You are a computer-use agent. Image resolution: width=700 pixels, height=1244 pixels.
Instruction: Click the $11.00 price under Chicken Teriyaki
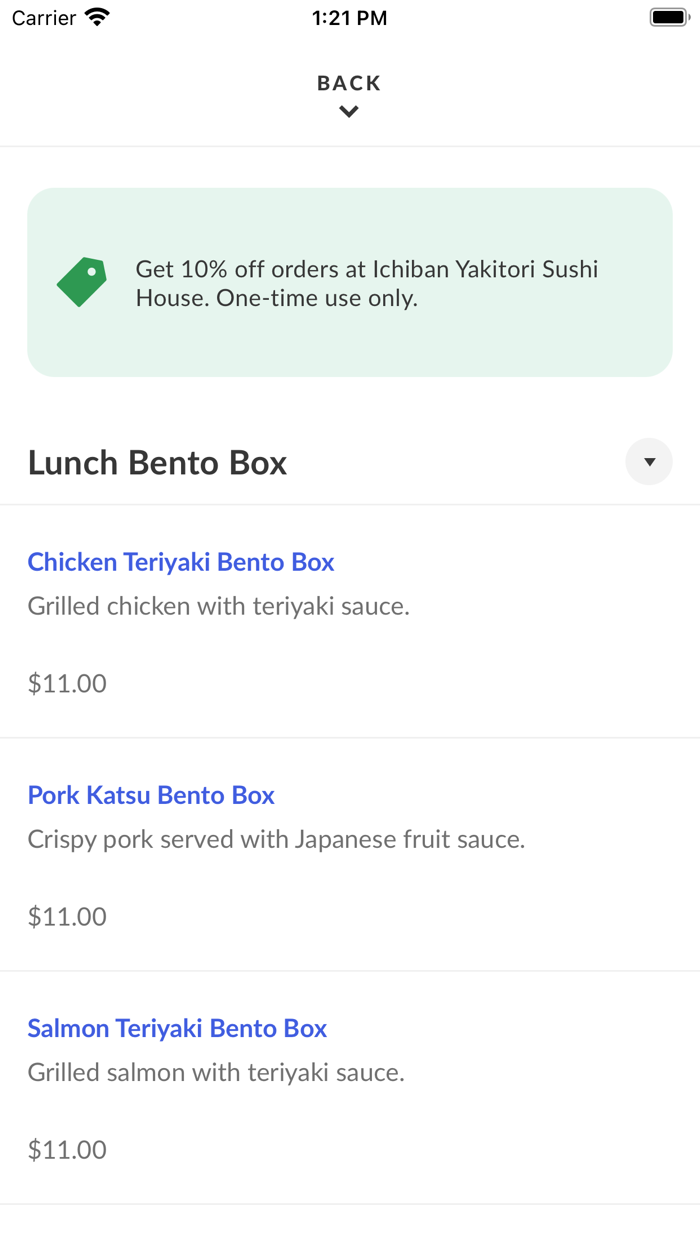[x=67, y=683]
